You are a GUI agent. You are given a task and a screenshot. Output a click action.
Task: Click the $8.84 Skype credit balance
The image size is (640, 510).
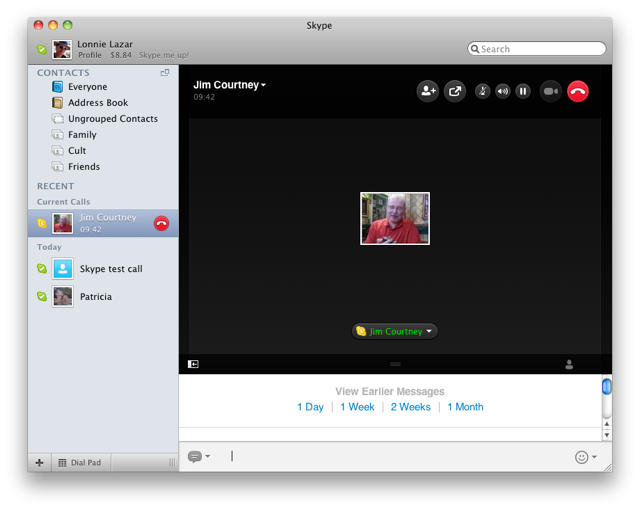(x=121, y=55)
